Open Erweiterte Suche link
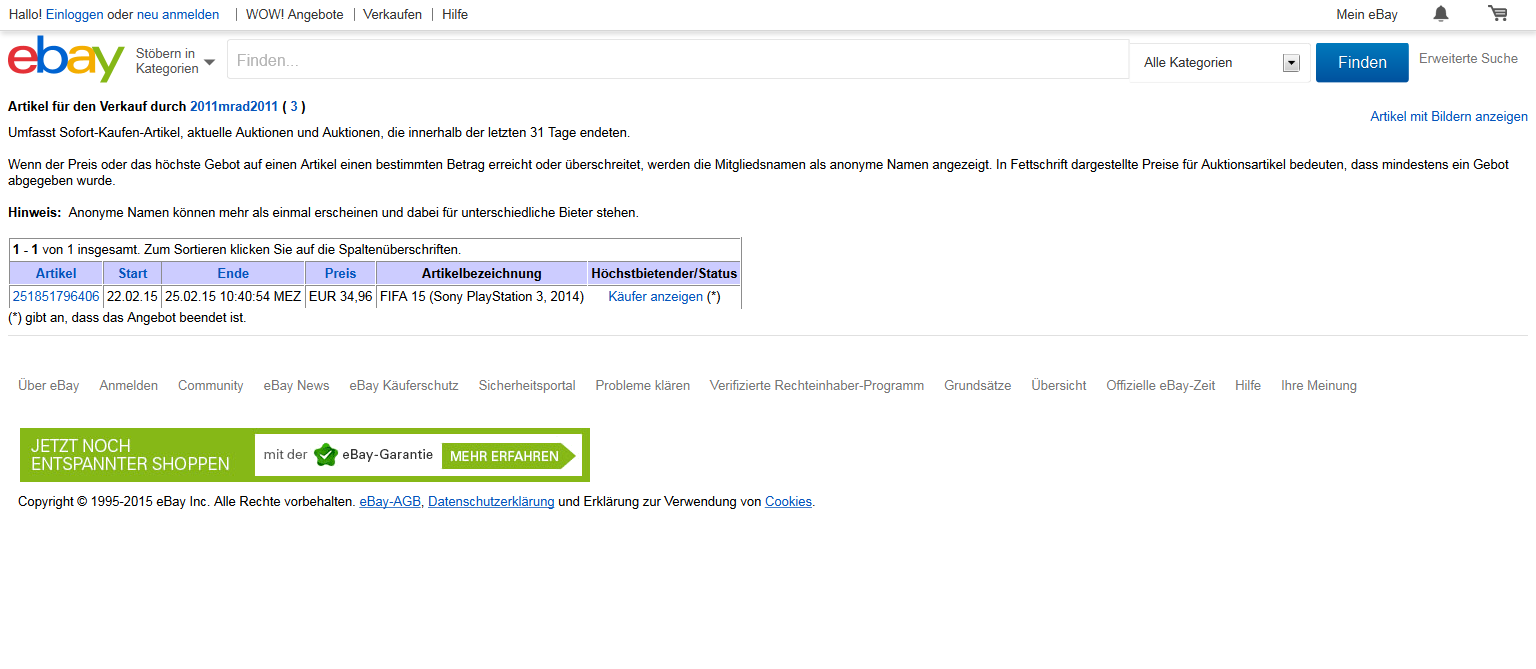Viewport: 1536px width, 669px height. point(1468,59)
